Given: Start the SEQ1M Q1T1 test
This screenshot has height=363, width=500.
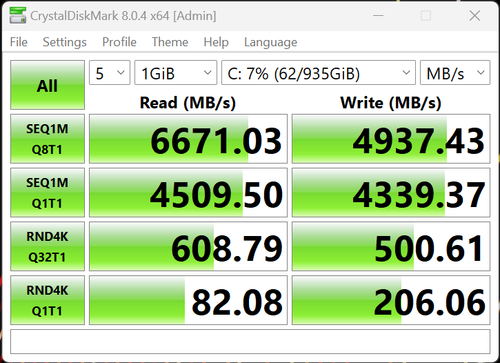Looking at the screenshot, I should [x=47, y=193].
